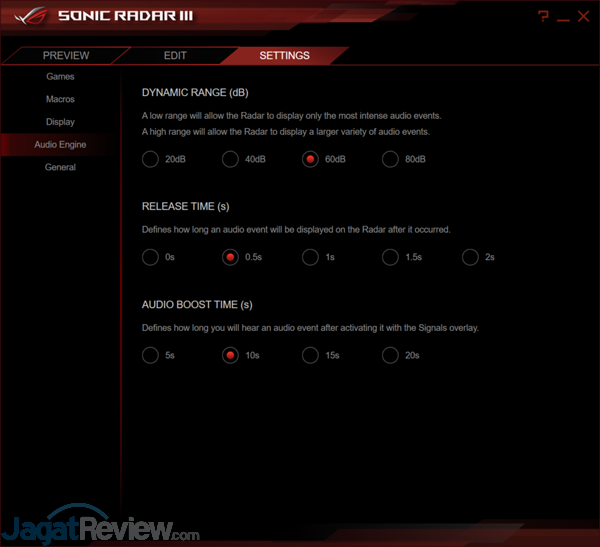Click the DYNAMIC RANGE (dB) heading
Viewport: 600px width, 547px height.
coord(195,93)
